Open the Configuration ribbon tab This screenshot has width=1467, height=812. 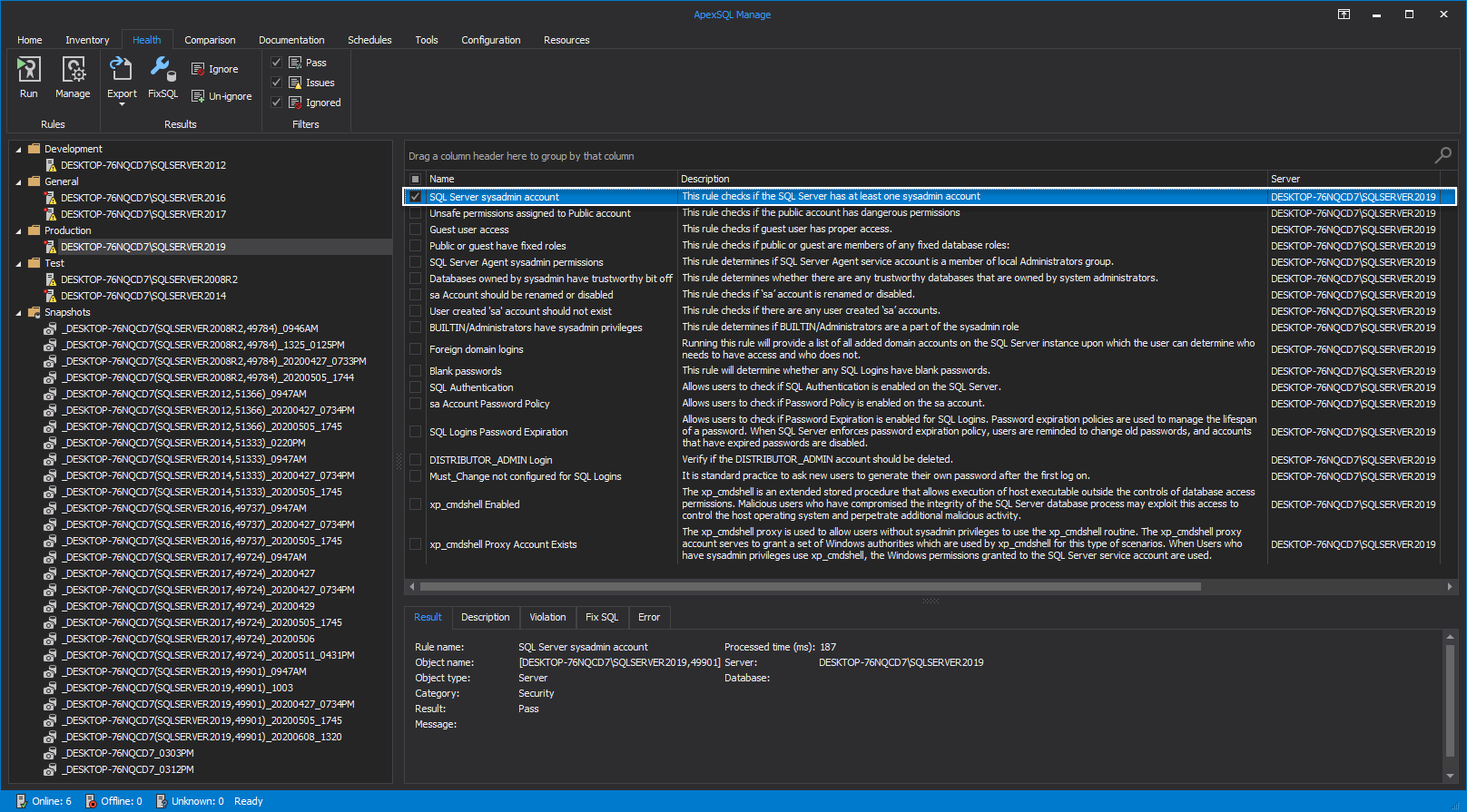click(x=491, y=40)
